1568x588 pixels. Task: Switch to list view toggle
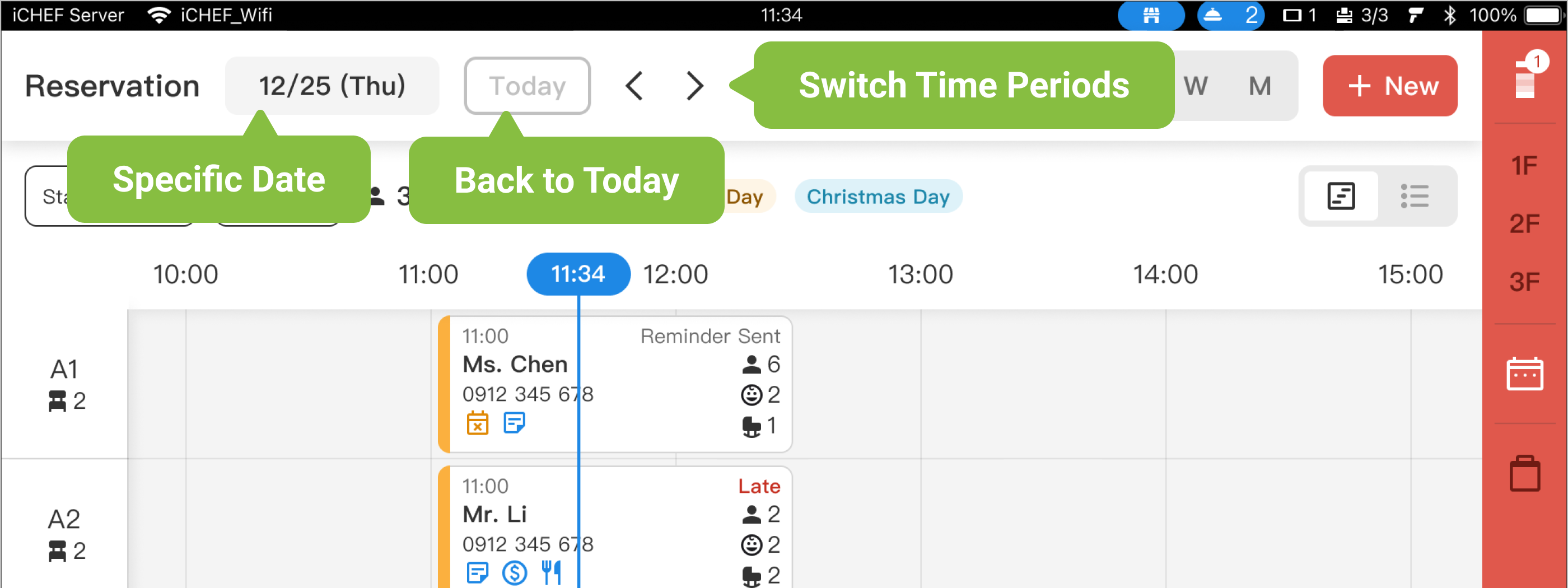(x=1415, y=196)
